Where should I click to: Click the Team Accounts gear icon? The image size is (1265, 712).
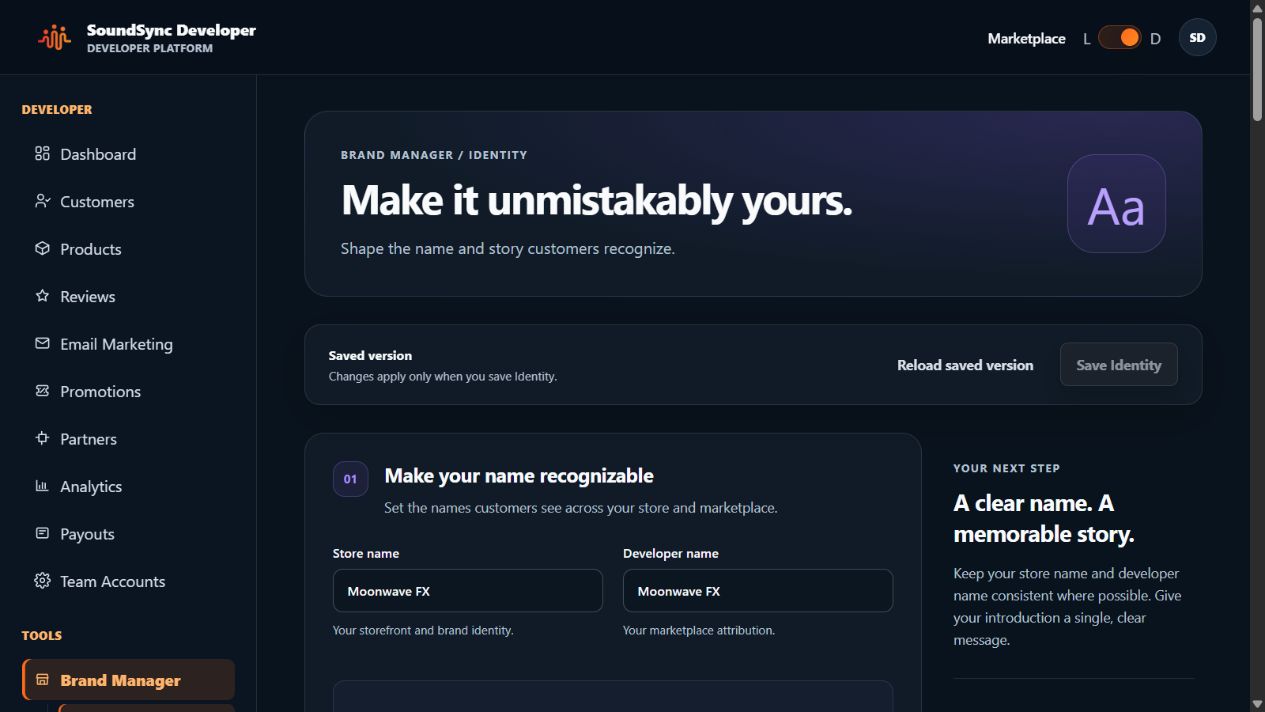[x=42, y=581]
